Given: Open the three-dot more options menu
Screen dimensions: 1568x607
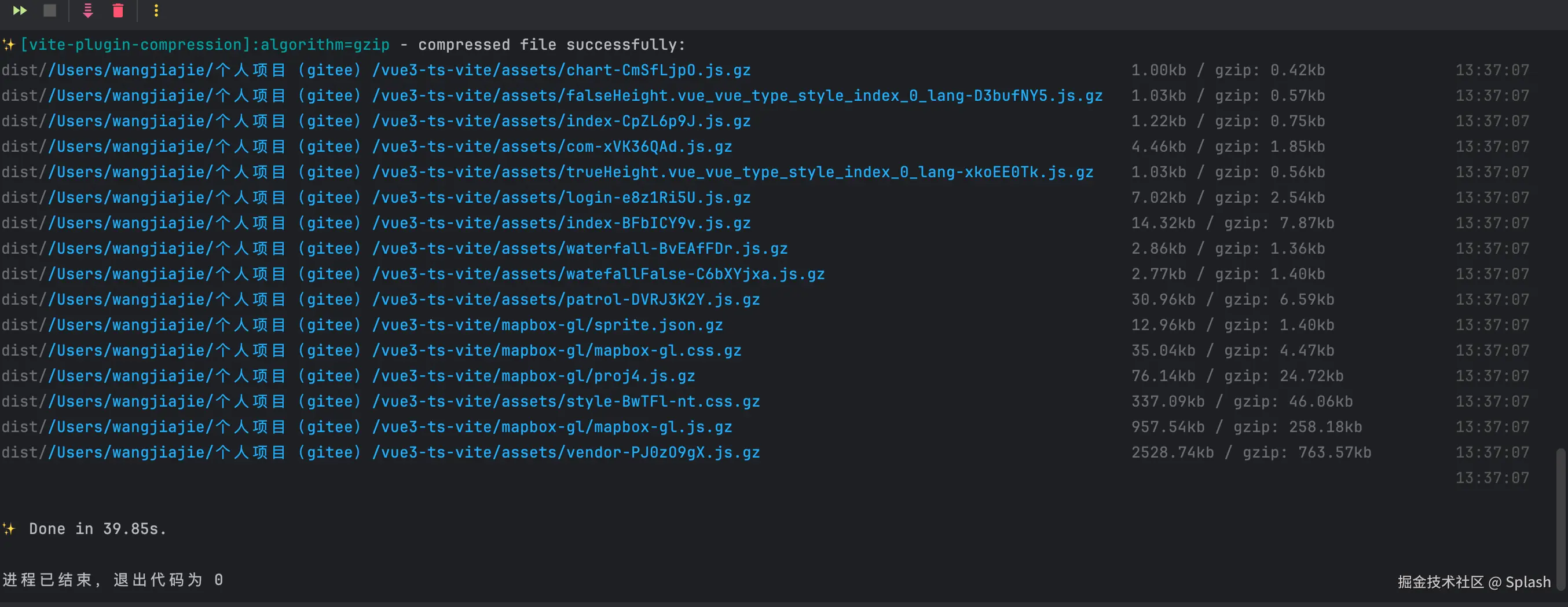Looking at the screenshot, I should (156, 10).
